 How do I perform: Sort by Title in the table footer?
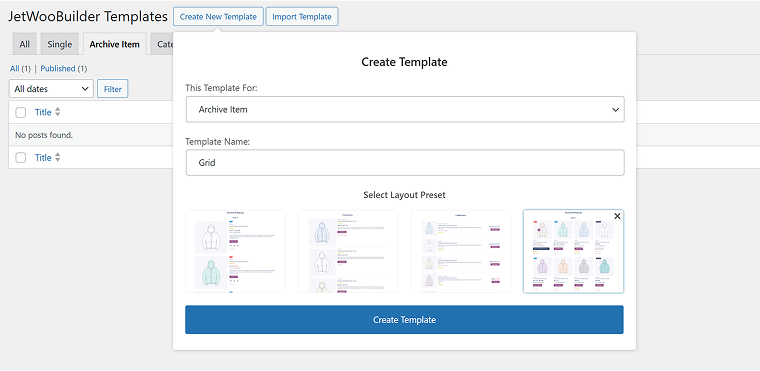43,158
